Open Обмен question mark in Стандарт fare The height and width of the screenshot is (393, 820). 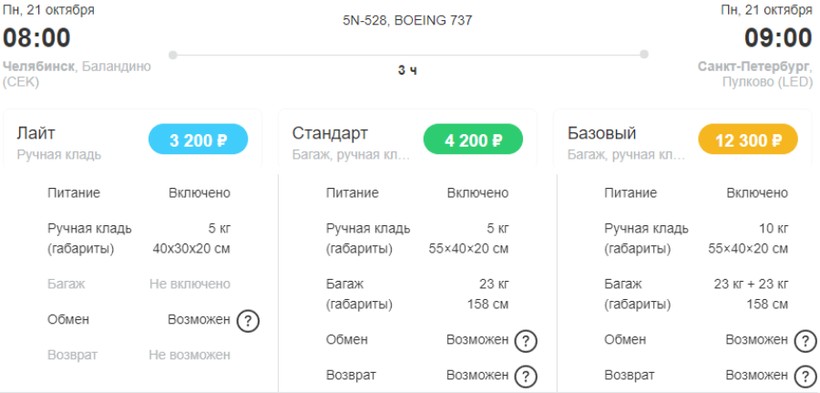pos(526,341)
